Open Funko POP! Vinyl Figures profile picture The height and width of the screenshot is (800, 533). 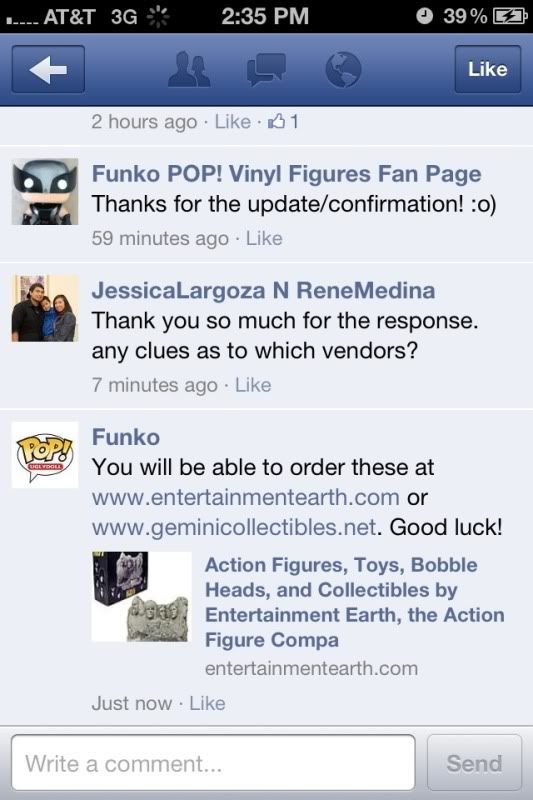point(45,191)
